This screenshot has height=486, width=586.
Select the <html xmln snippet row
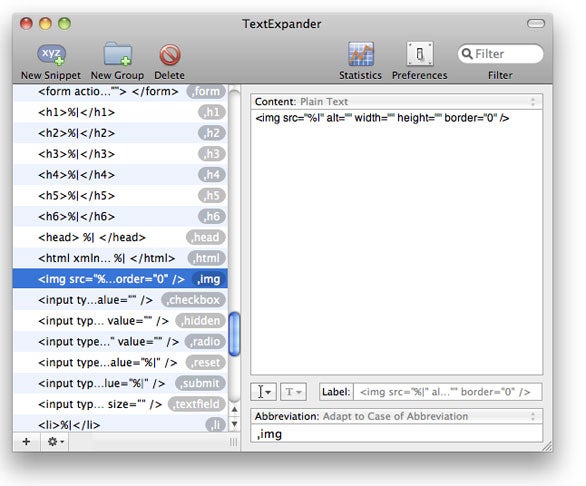120,258
